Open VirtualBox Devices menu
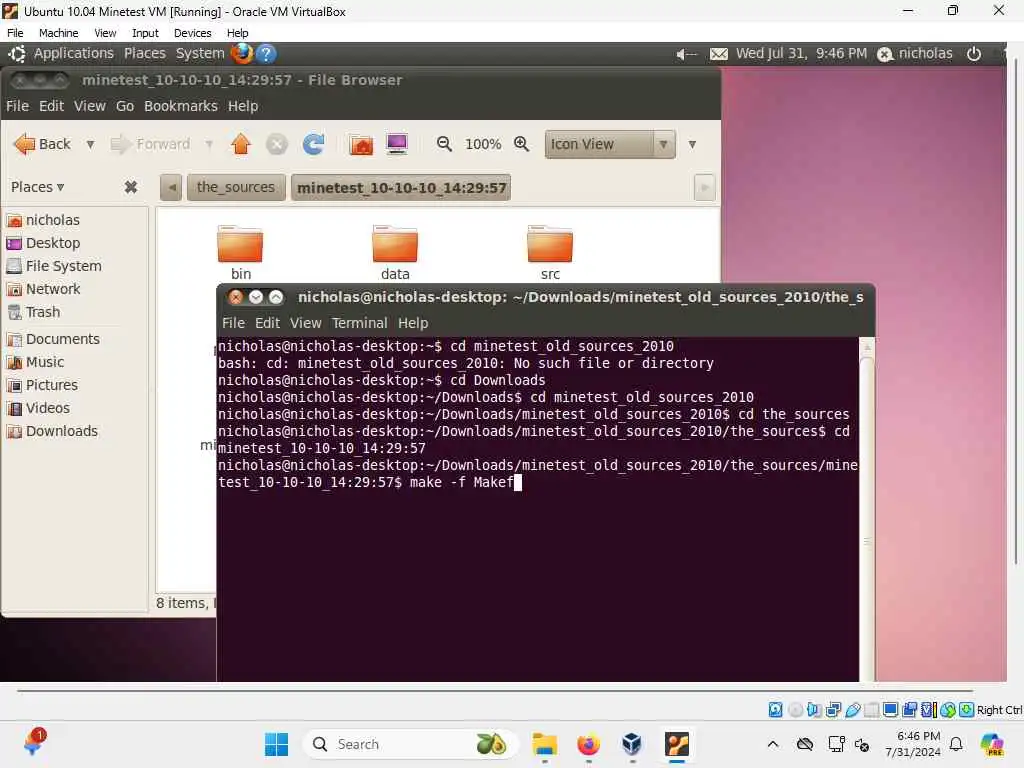Image resolution: width=1024 pixels, height=768 pixels. [192, 33]
